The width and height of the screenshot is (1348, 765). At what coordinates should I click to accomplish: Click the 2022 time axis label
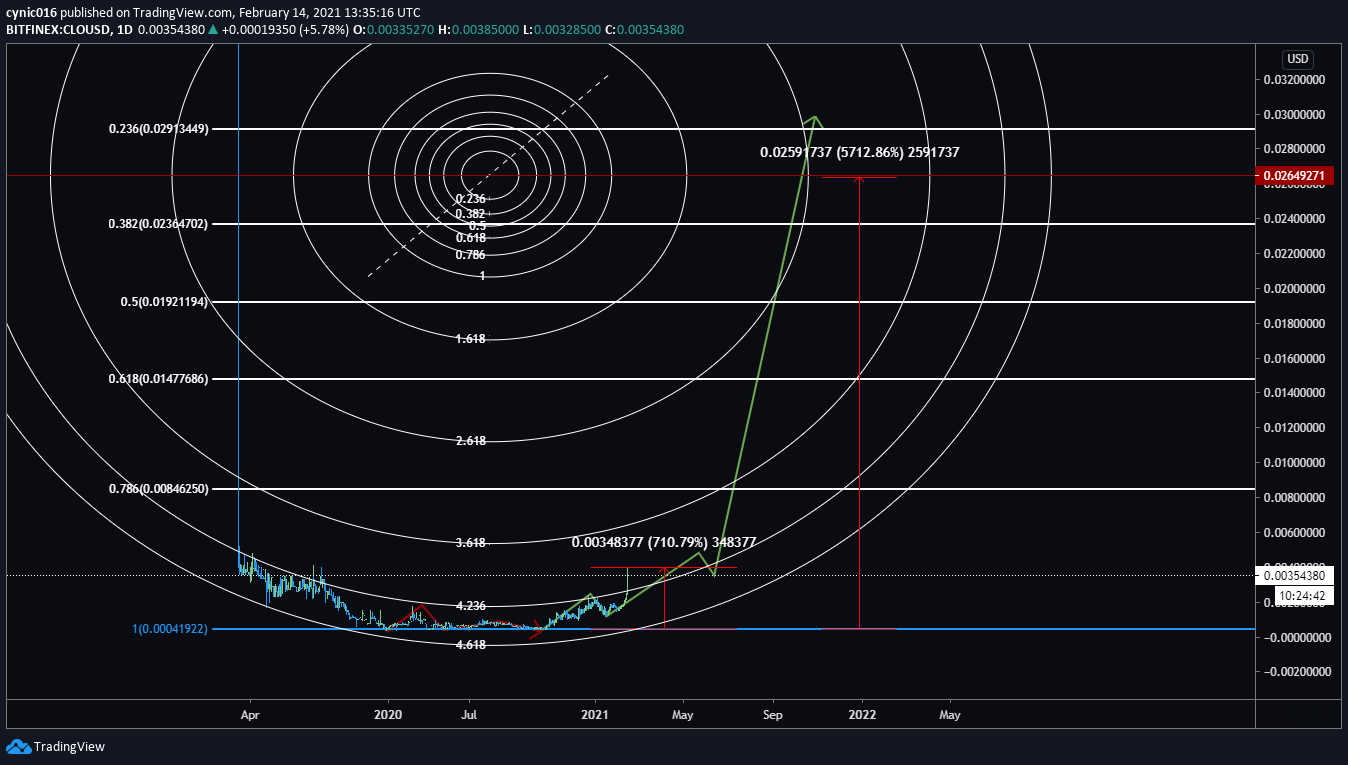tap(862, 715)
